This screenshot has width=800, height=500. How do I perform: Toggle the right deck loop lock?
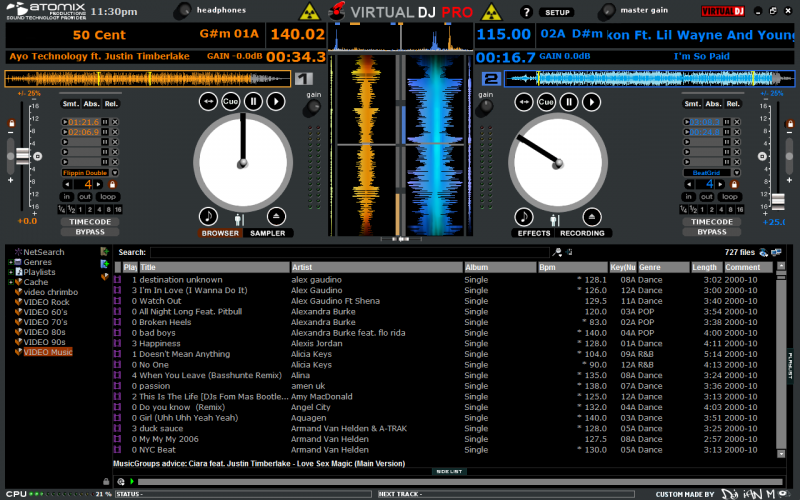734,184
